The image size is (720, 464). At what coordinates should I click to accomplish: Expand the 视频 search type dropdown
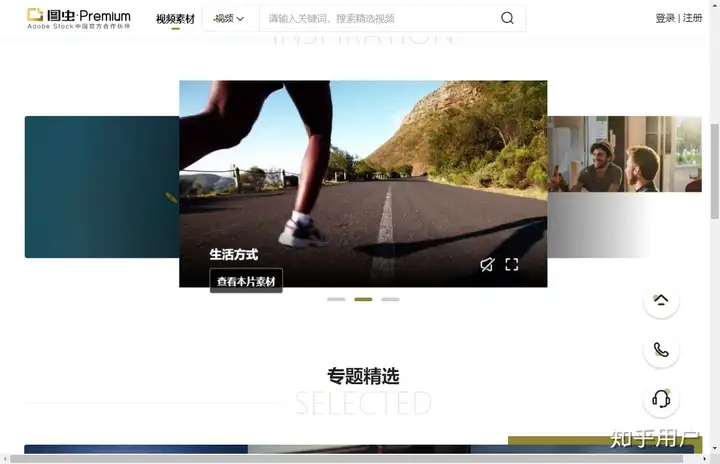(229, 19)
